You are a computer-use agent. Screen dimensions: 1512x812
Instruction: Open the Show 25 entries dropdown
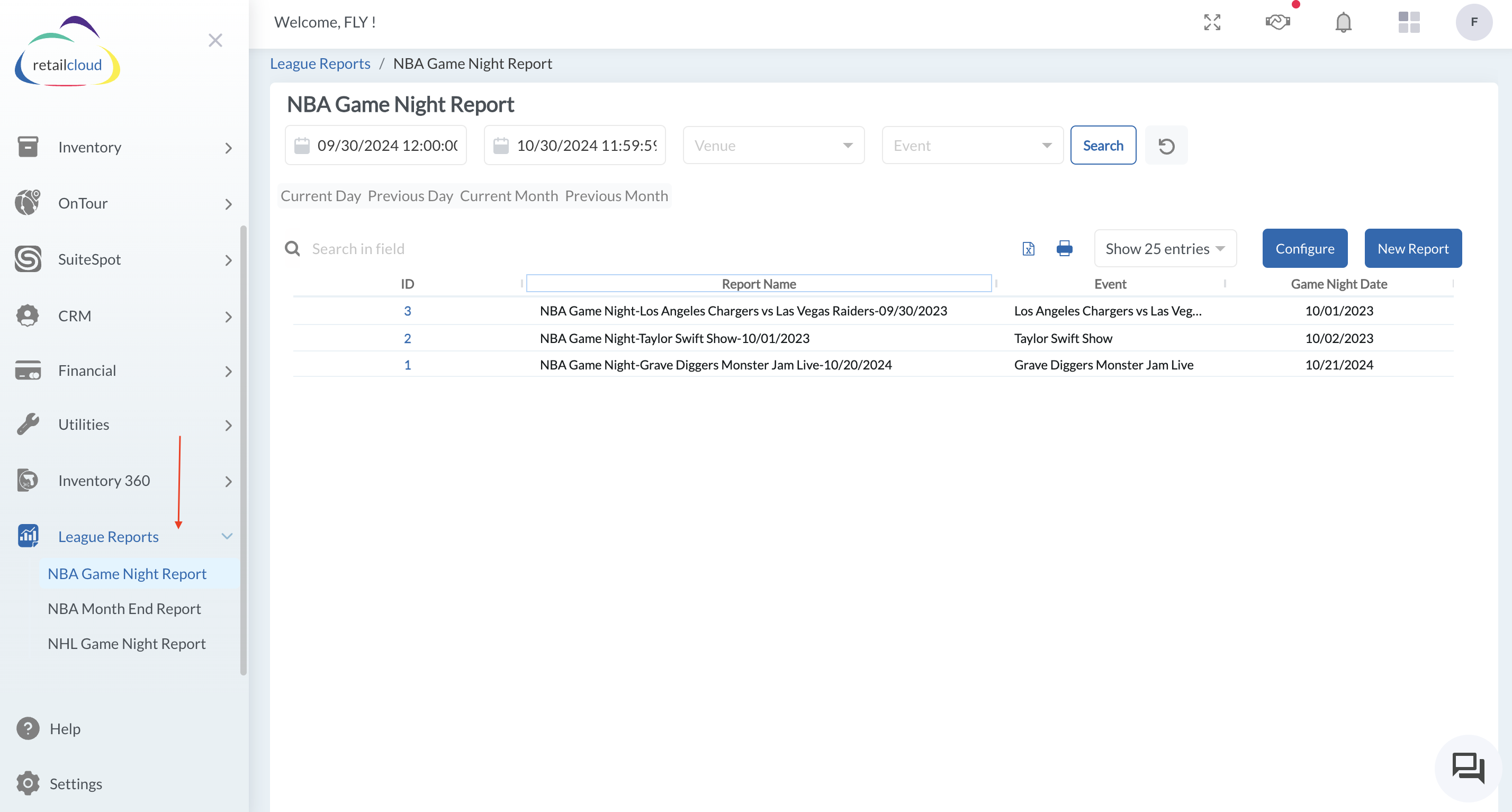coord(1165,249)
